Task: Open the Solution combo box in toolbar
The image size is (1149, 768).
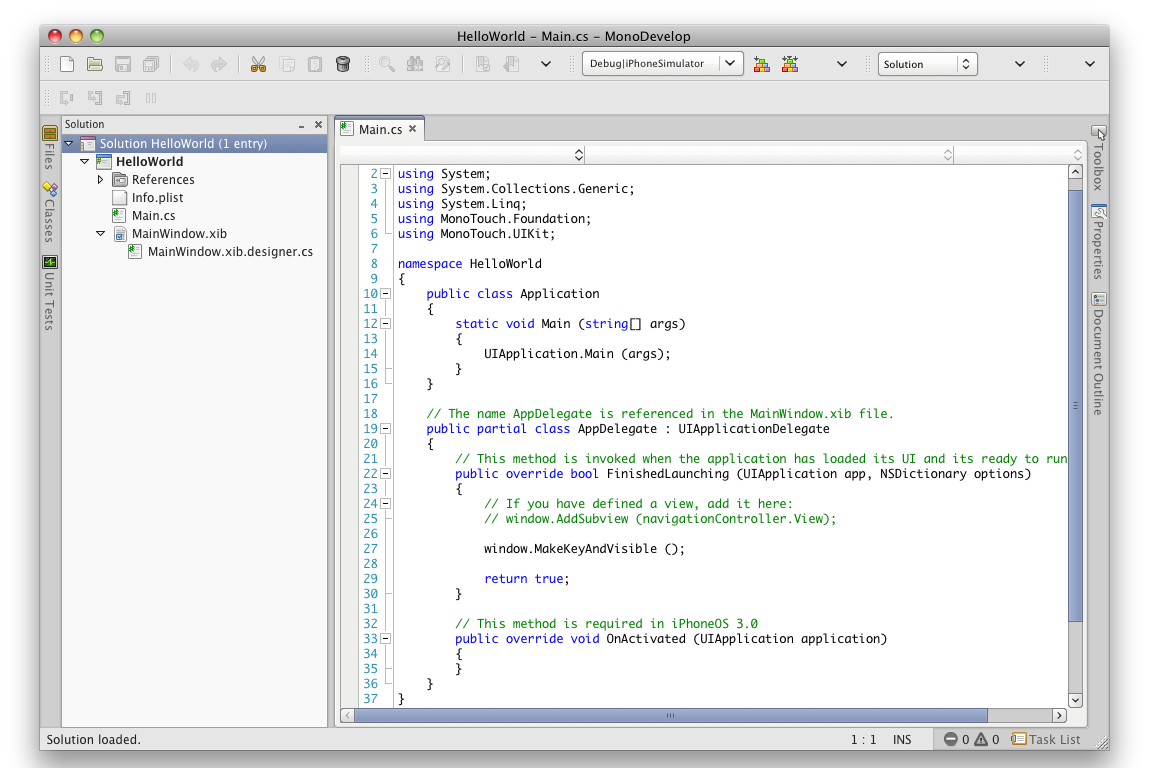Action: point(927,64)
